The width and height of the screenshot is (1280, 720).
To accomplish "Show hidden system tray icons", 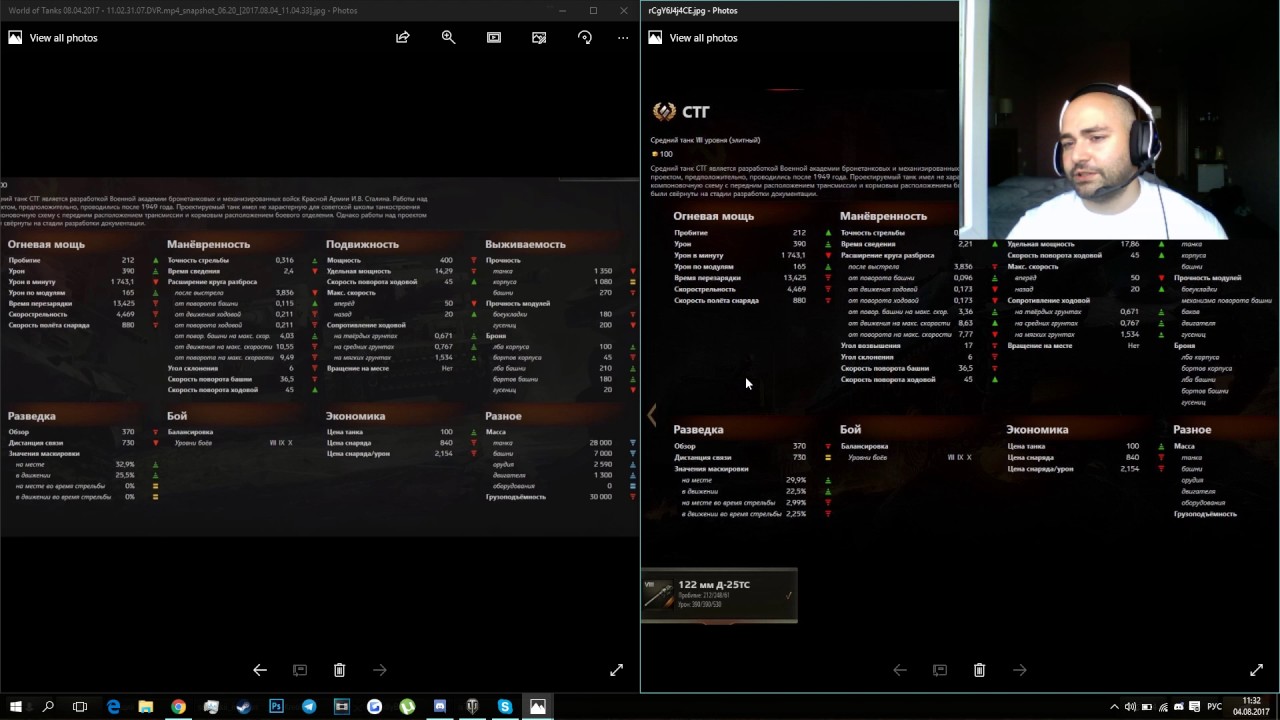I will [1116, 707].
